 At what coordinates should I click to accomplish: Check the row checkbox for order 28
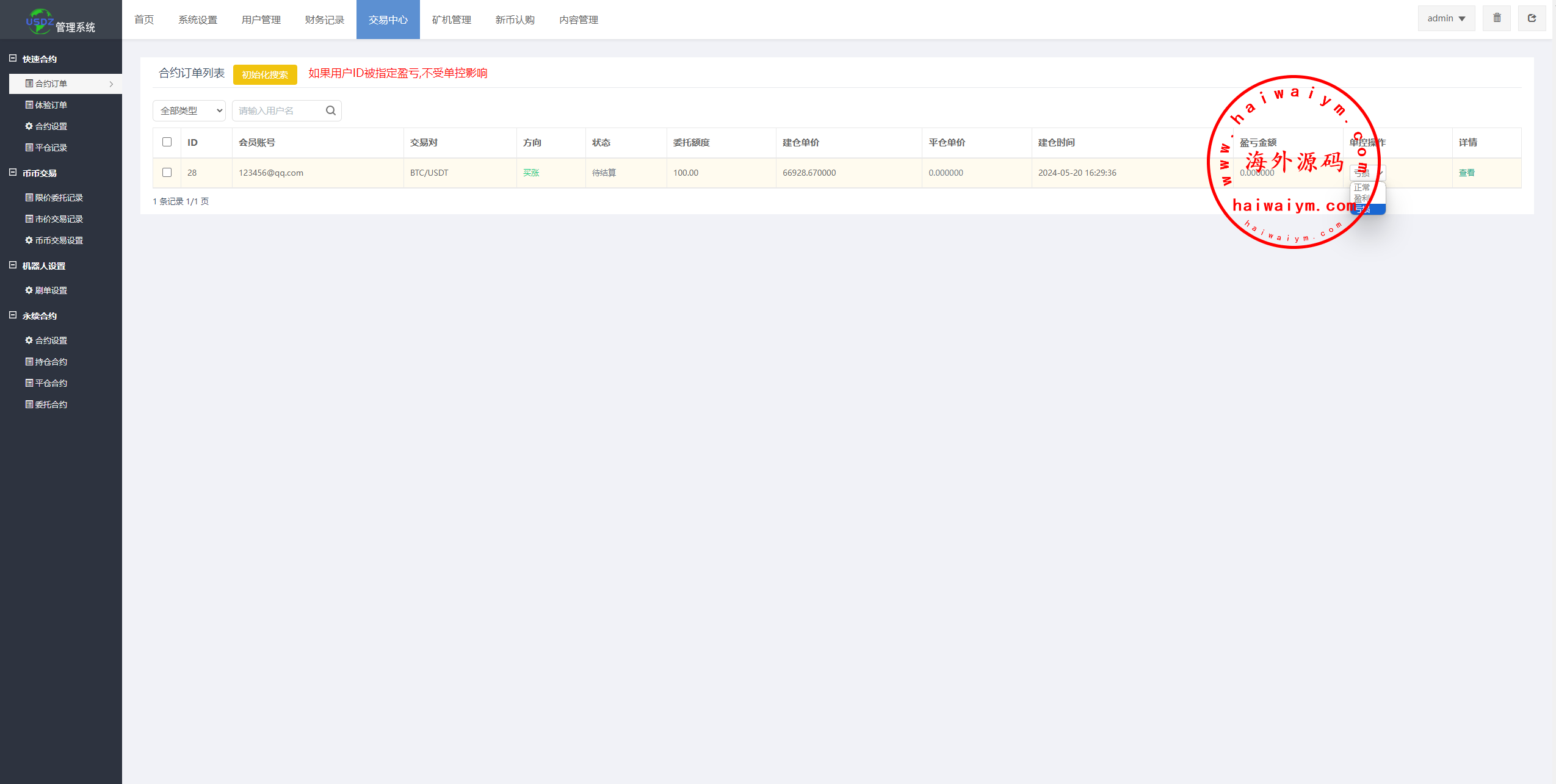click(167, 173)
